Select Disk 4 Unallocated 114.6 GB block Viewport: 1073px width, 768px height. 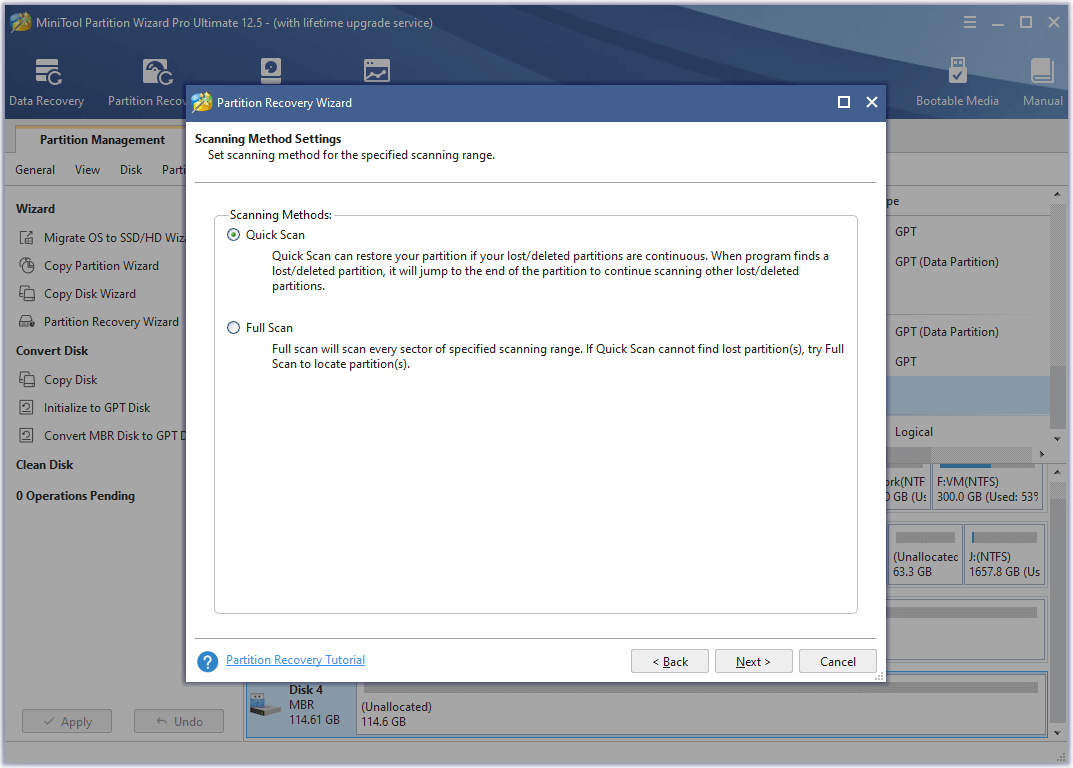(x=701, y=705)
